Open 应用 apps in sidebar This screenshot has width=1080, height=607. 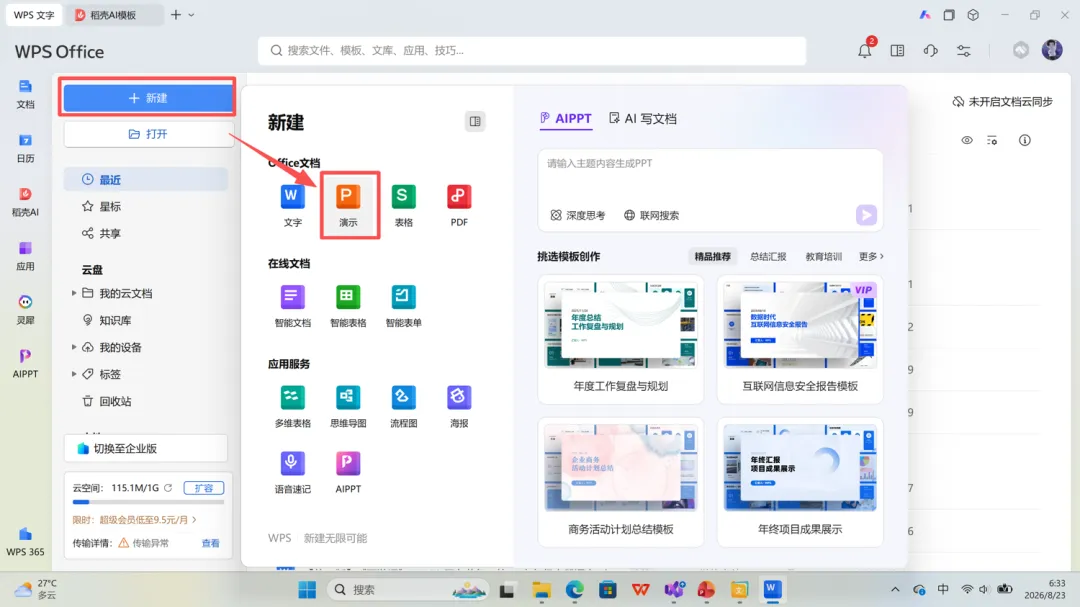[25, 256]
